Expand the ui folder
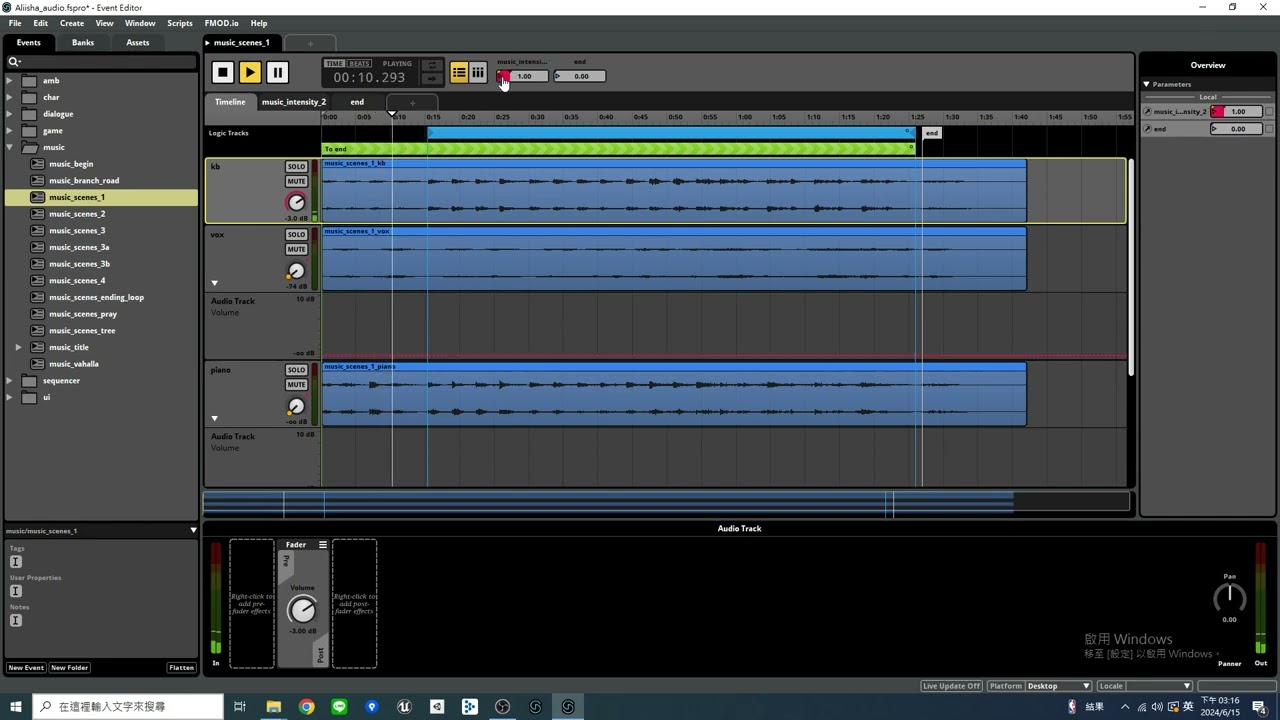Screen dimensions: 1280x720 point(10,397)
